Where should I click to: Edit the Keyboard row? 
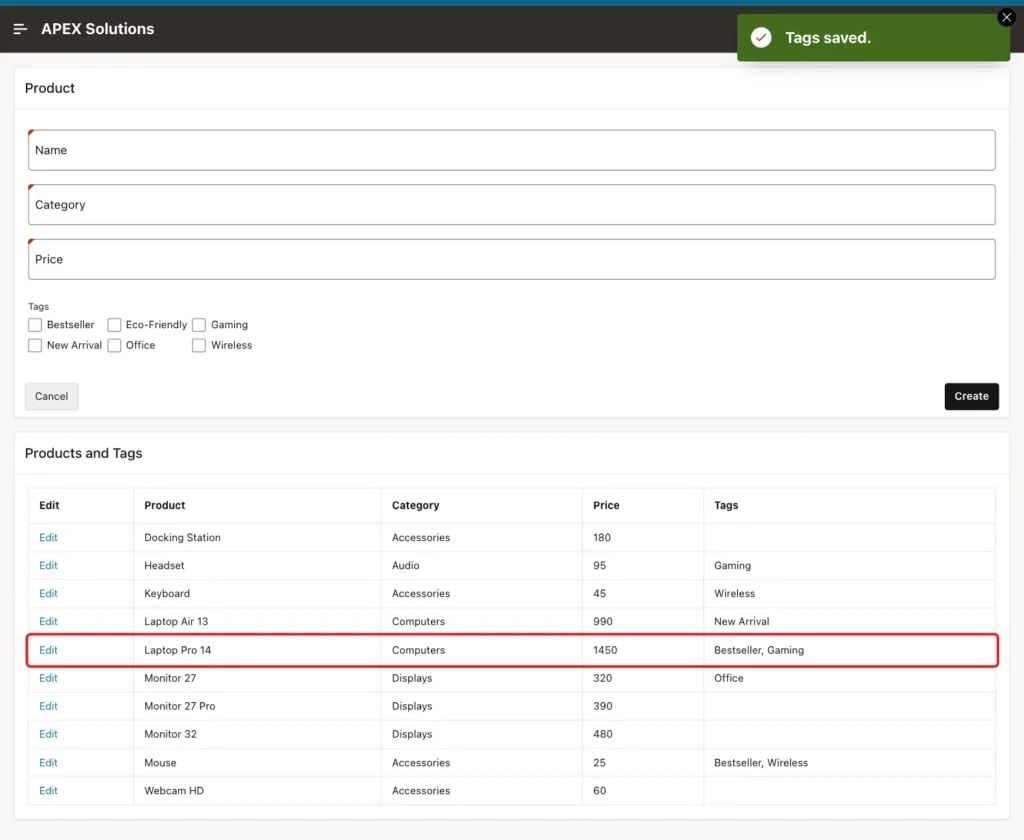click(48, 594)
